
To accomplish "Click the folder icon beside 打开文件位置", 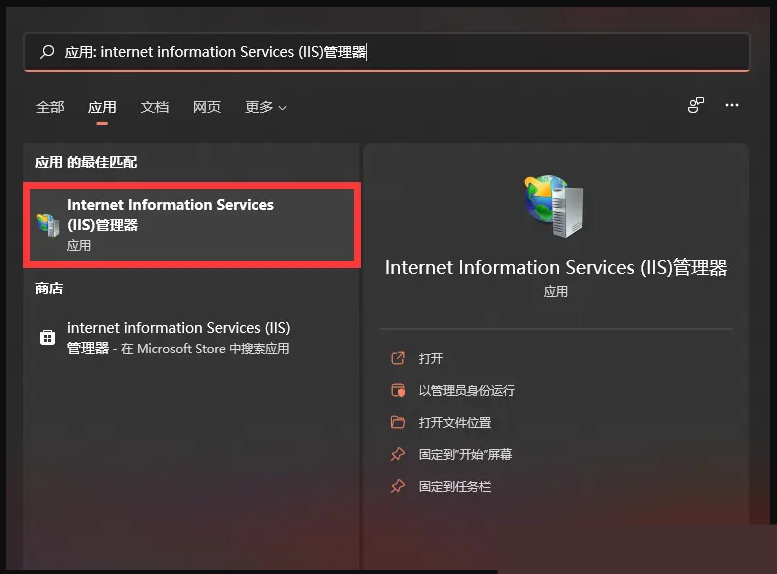I will (398, 422).
